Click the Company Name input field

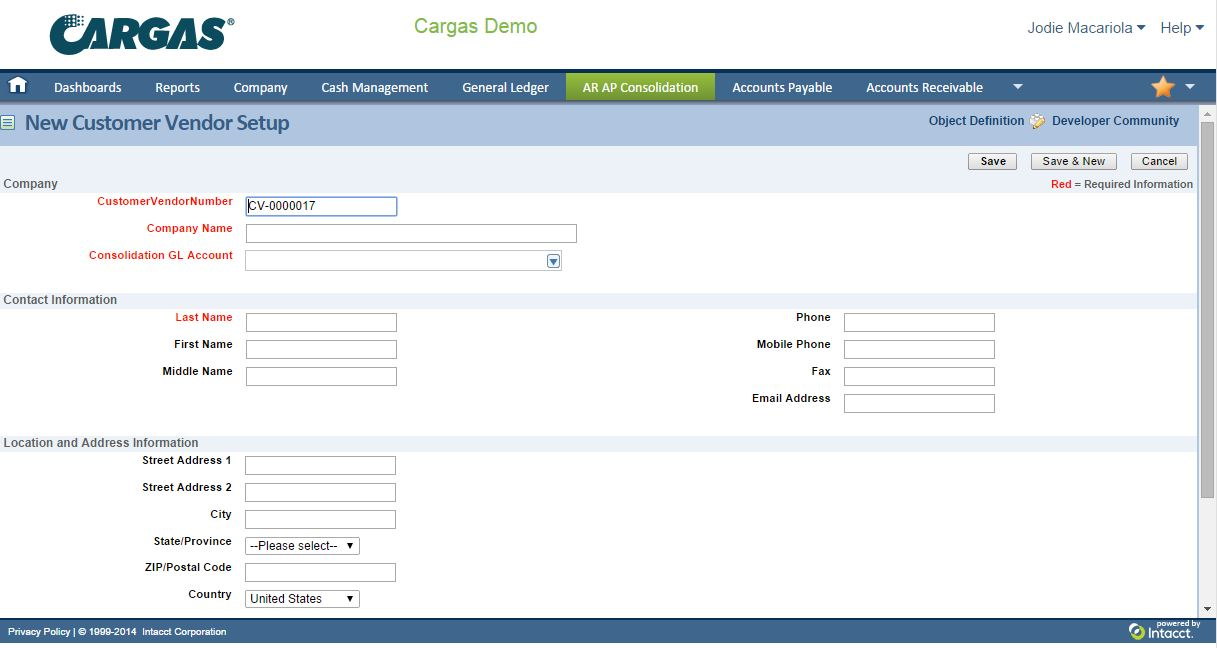(411, 234)
